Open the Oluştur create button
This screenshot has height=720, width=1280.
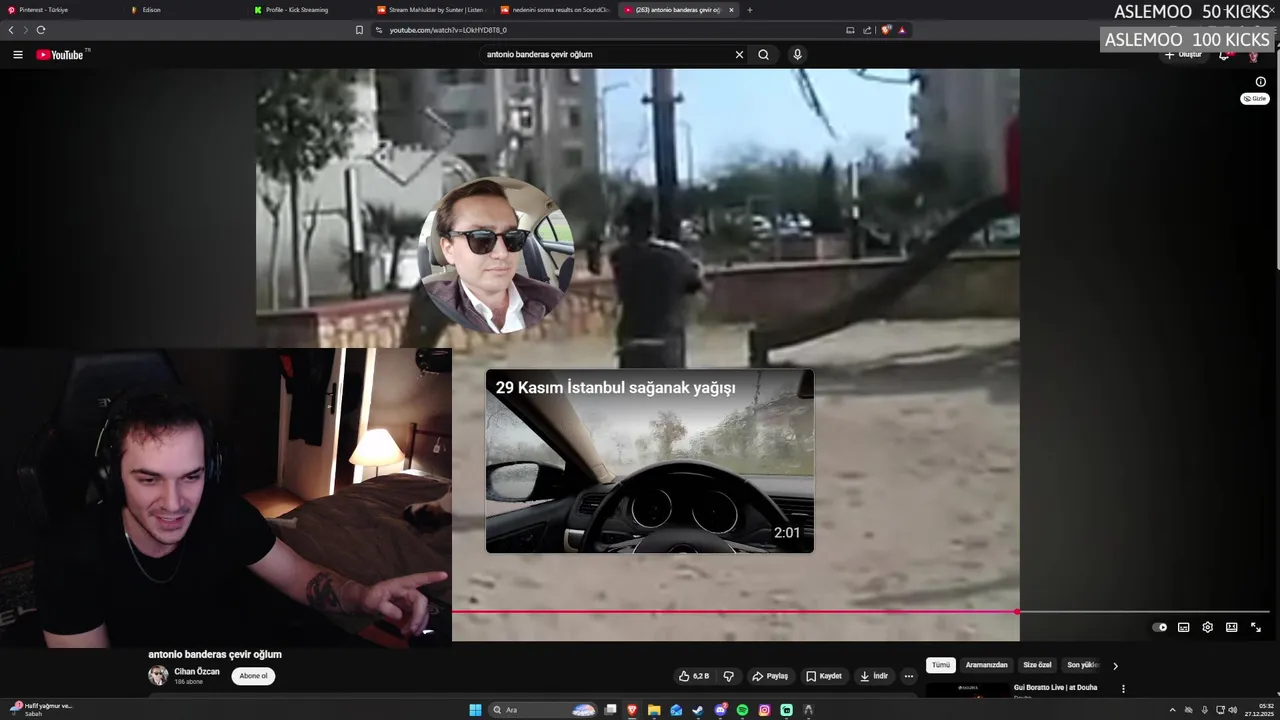pyautogui.click(x=1183, y=55)
